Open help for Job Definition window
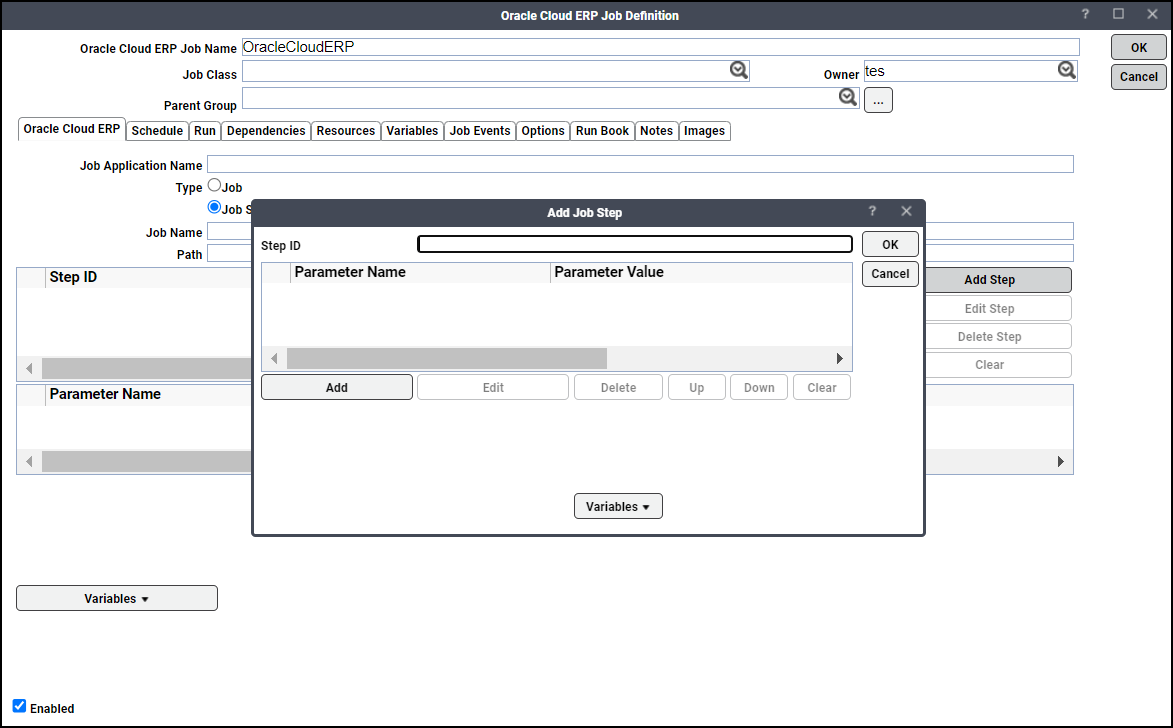The height and width of the screenshot is (728, 1173). click(x=1085, y=14)
